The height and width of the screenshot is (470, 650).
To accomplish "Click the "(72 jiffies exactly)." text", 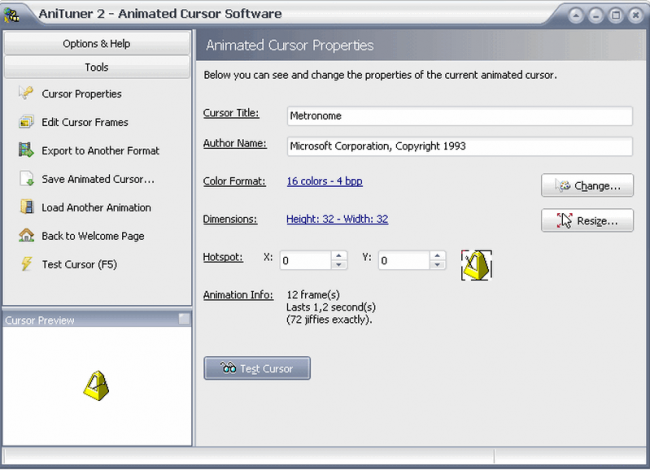I will click(x=329, y=320).
